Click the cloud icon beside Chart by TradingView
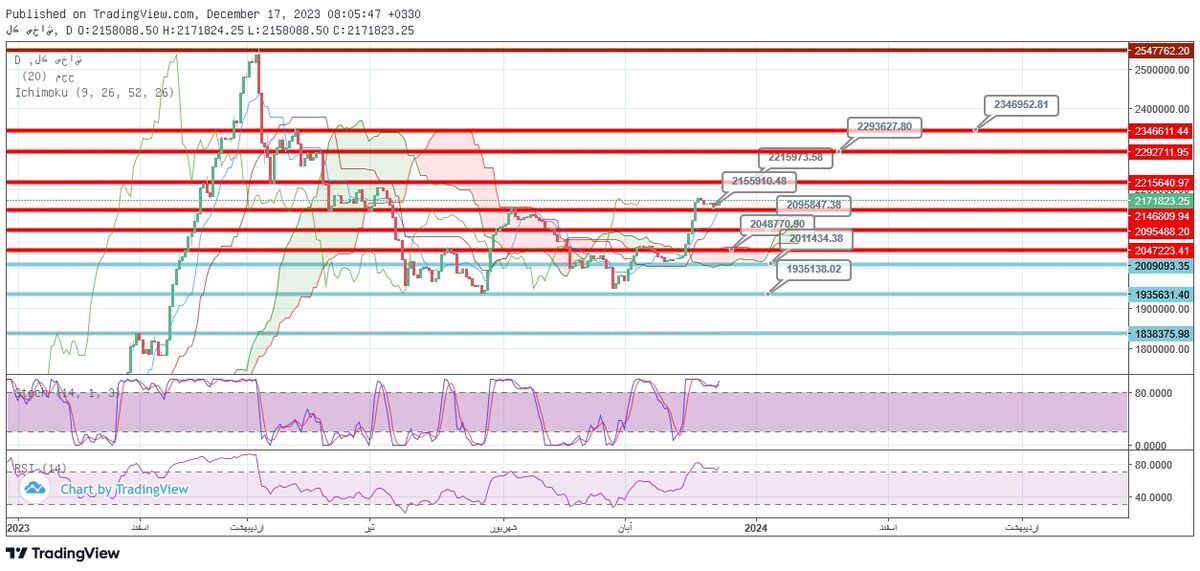Image resolution: width=1200 pixels, height=571 pixels. tap(36, 489)
